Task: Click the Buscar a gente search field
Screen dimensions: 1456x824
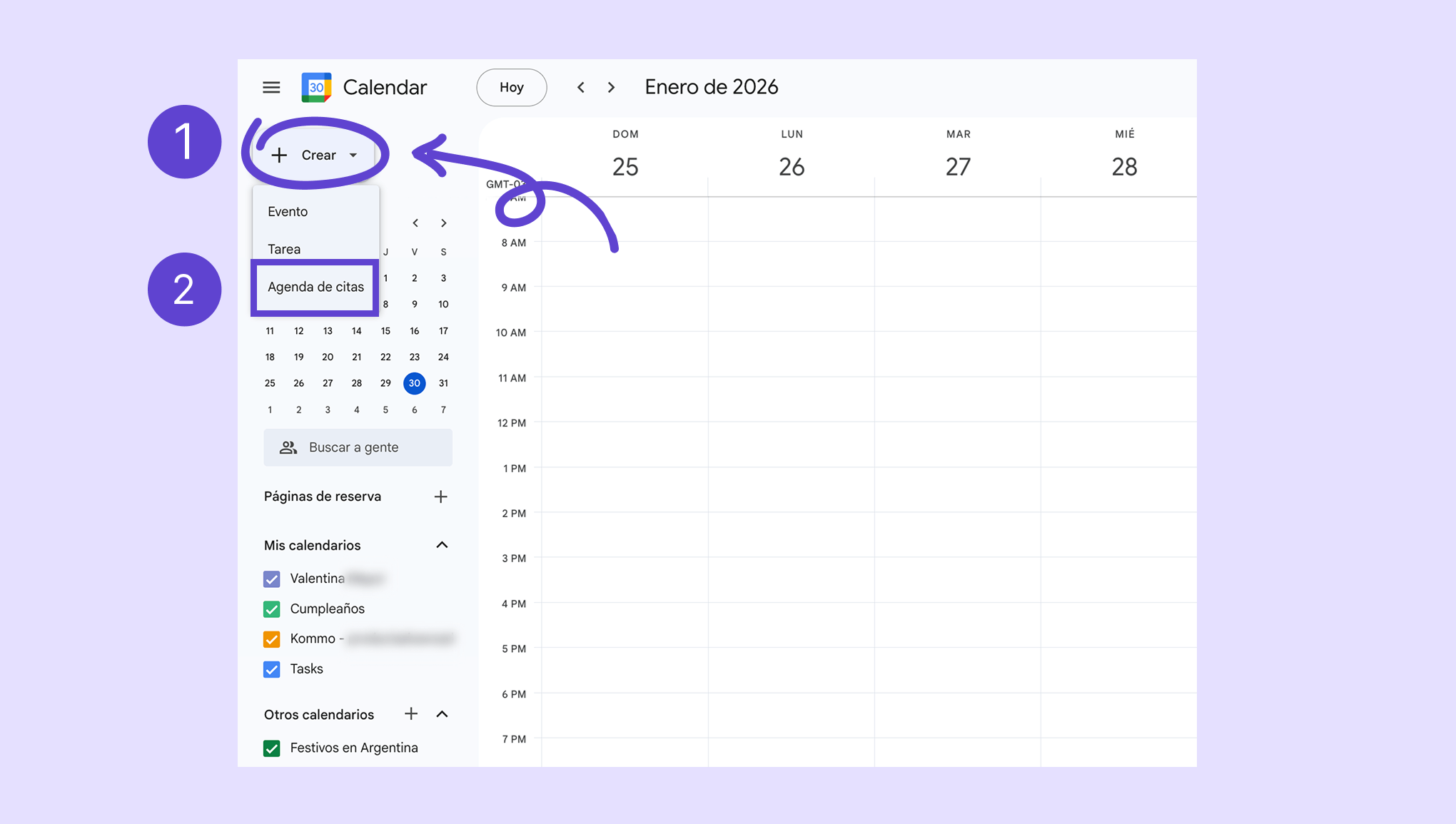Action: point(358,447)
